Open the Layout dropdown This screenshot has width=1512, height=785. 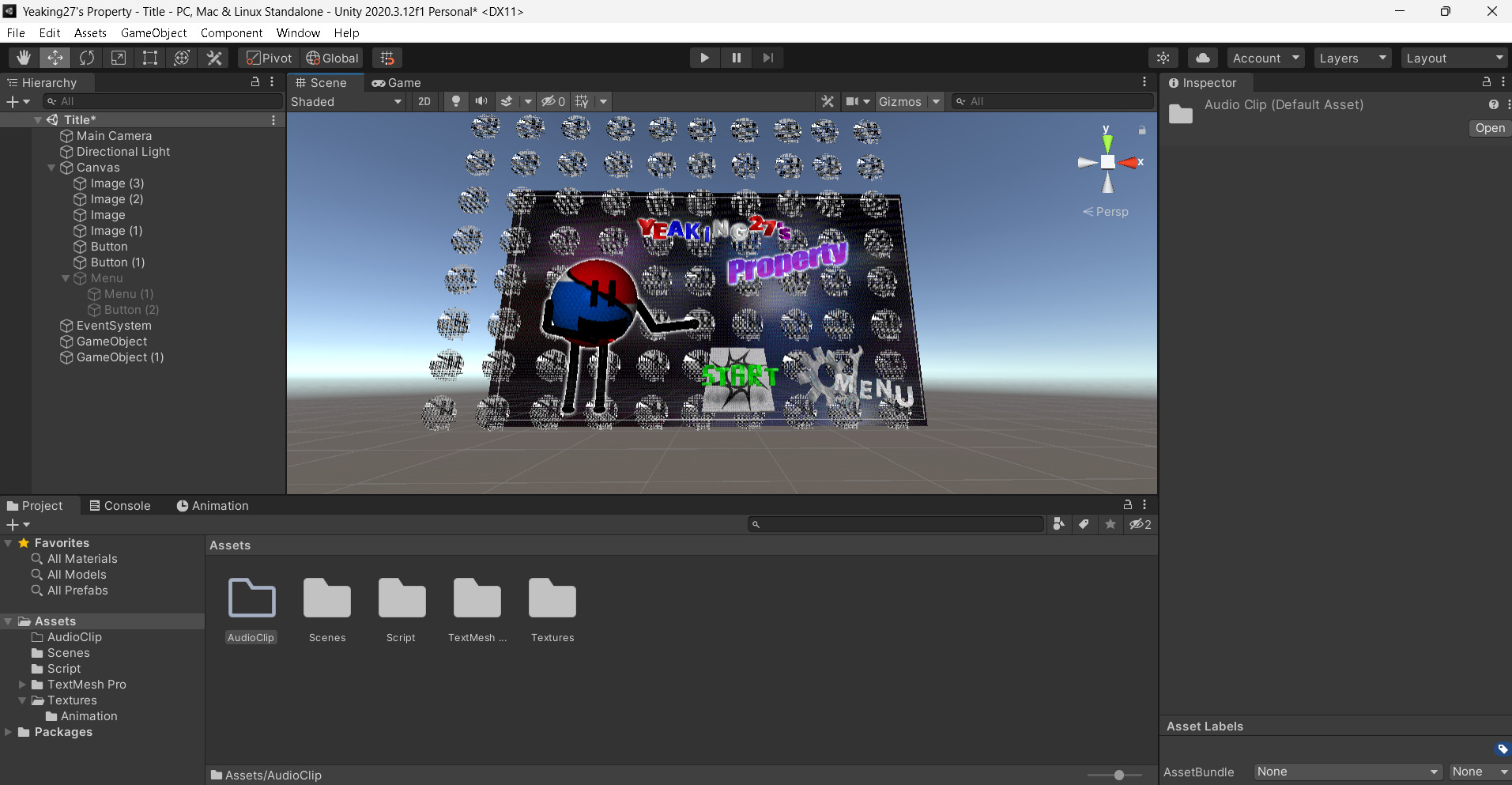click(1454, 57)
